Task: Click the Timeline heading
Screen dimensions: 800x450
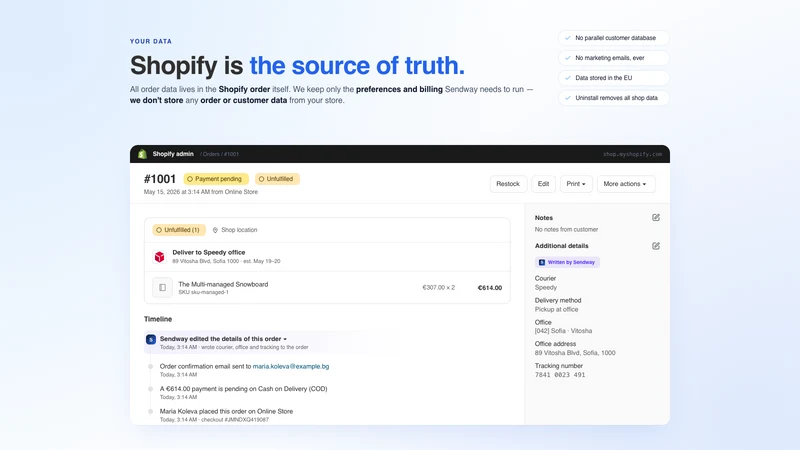Action: pyautogui.click(x=158, y=319)
